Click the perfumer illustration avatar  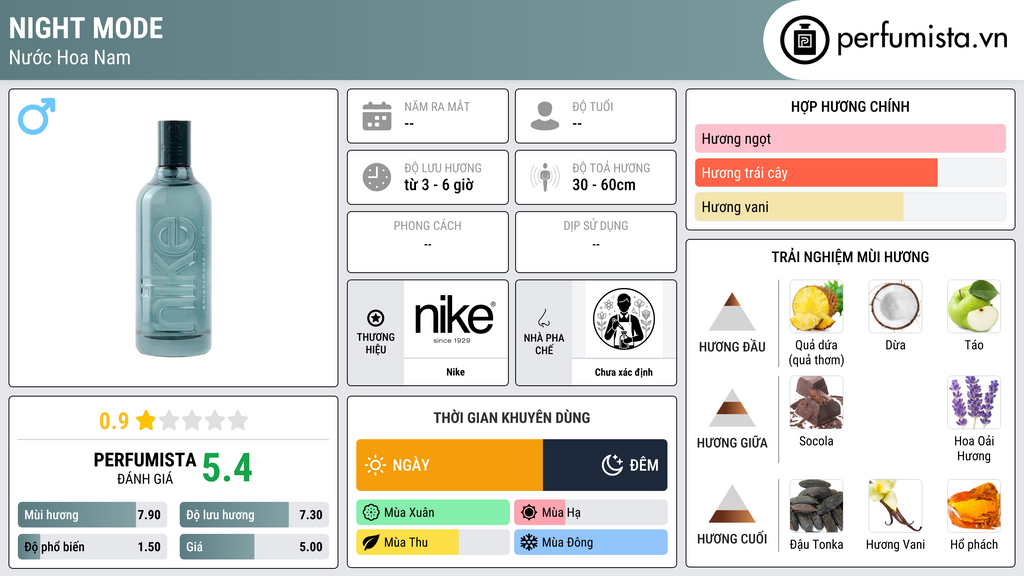(624, 319)
